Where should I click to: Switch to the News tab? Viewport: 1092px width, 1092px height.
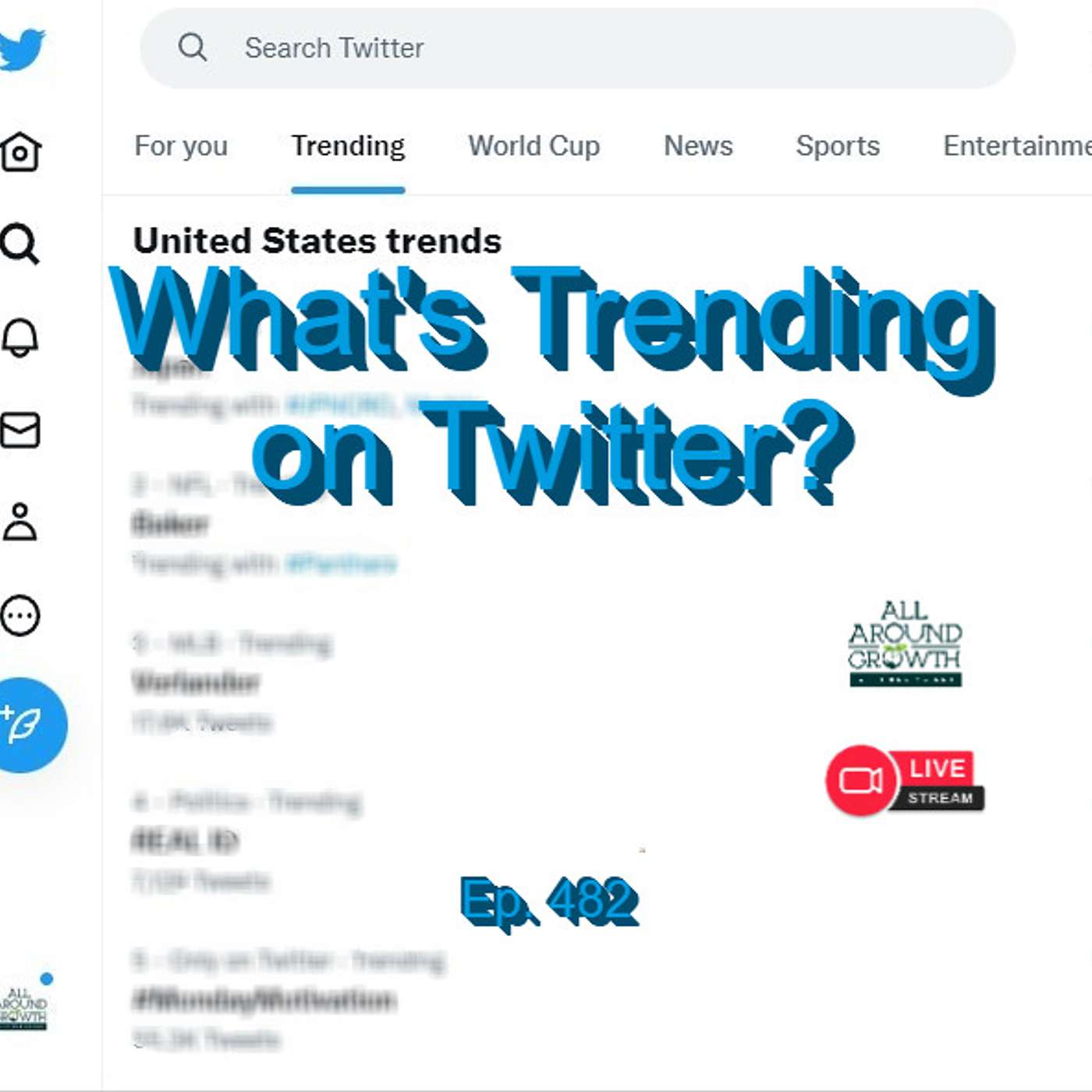coord(698,146)
